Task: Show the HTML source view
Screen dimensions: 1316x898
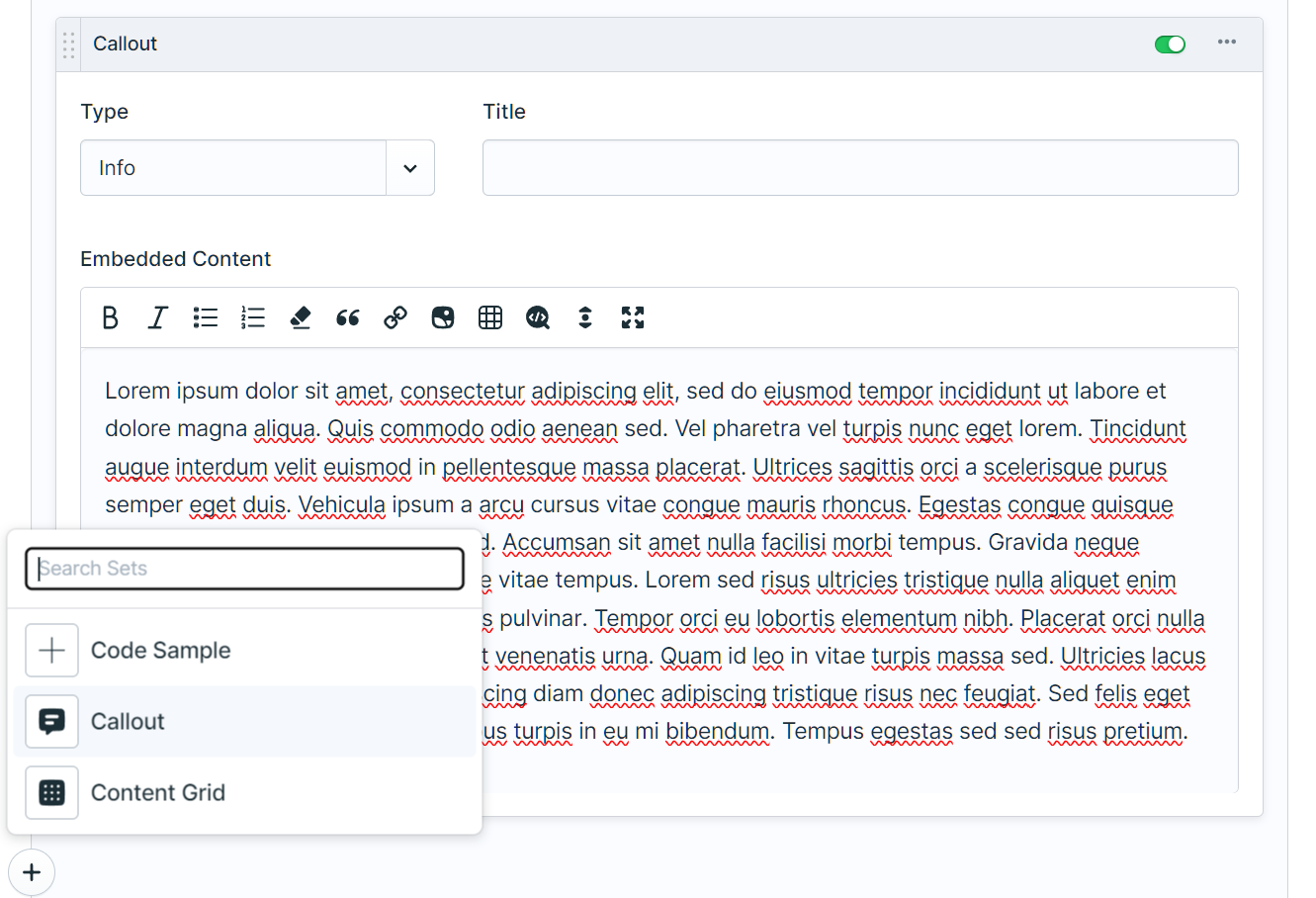Action: click(538, 317)
